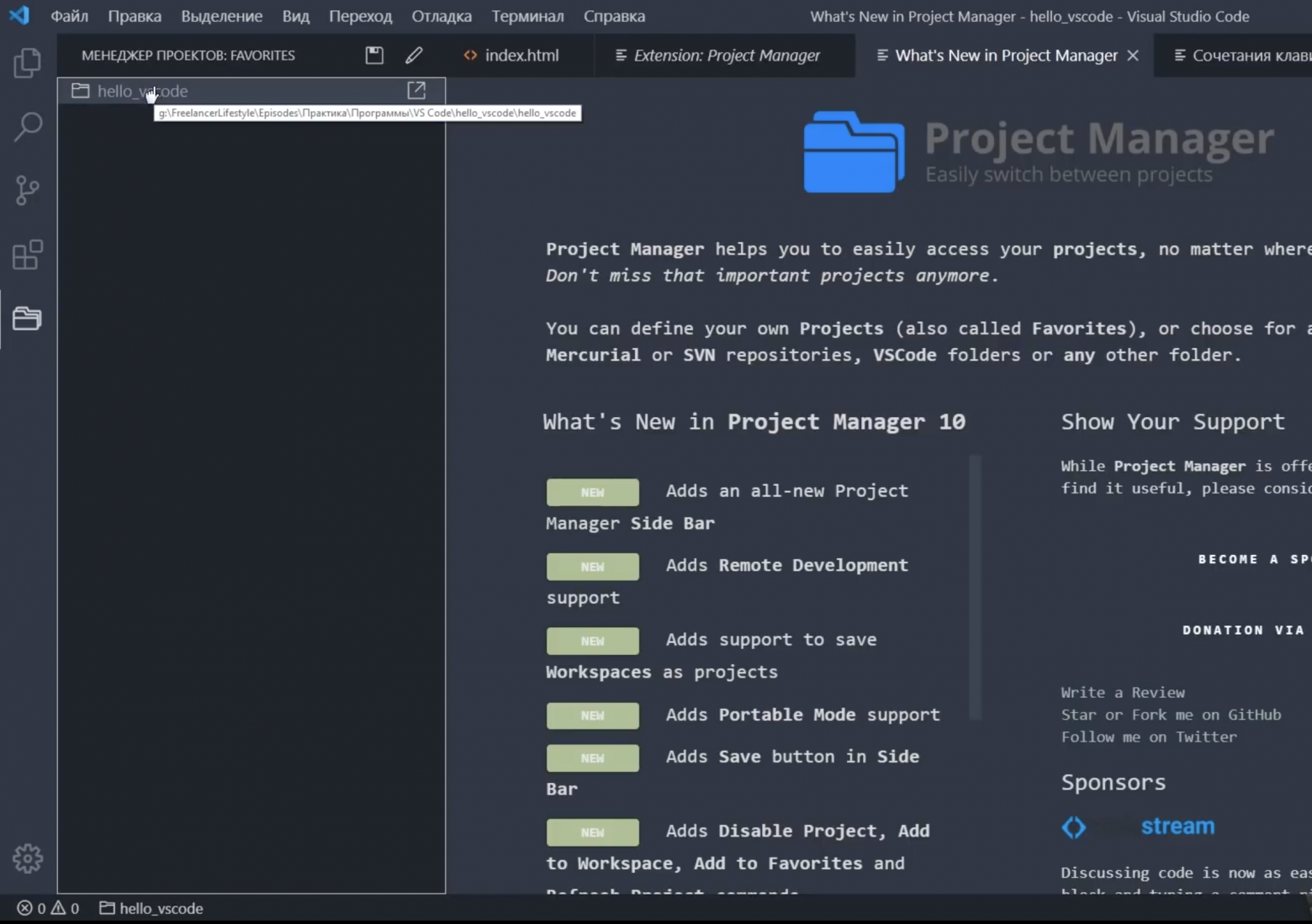Save current project with the Save icon

click(374, 55)
